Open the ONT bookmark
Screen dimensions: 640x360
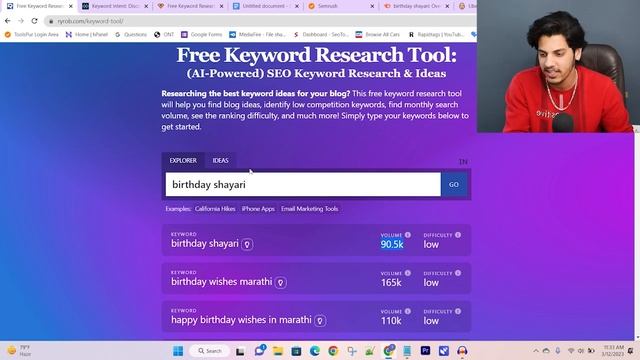164,35
